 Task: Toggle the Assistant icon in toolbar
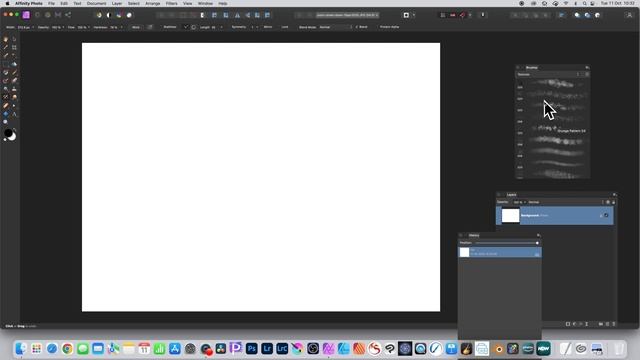point(482,15)
